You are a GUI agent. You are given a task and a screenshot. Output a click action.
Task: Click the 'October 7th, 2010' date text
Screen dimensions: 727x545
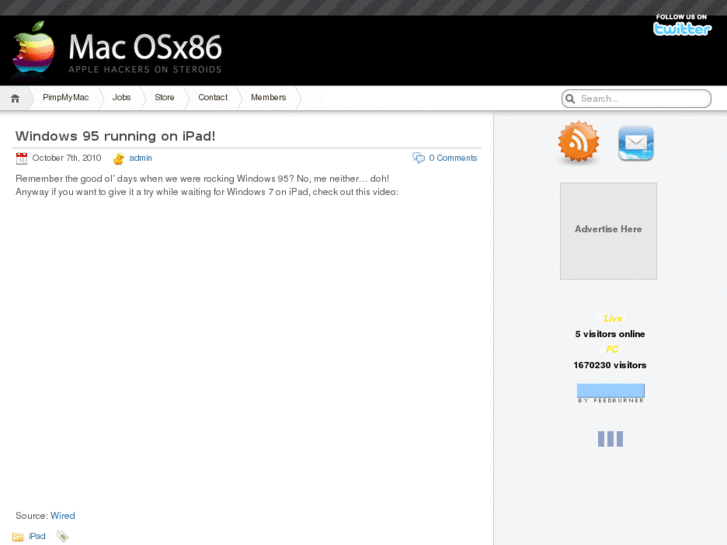click(x=67, y=158)
